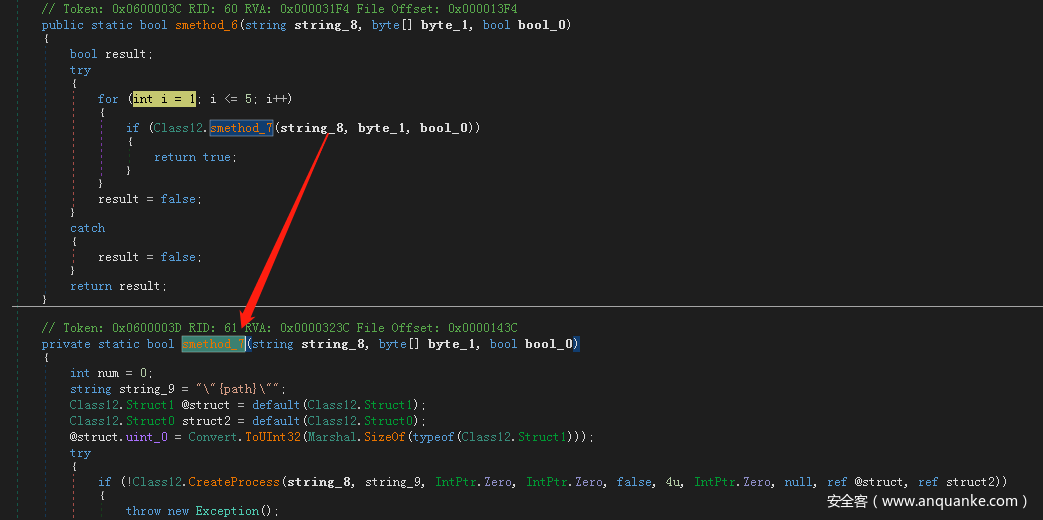Click 'ref struct2' argument in CreateProcess
1043x520 pixels.
click(960, 482)
